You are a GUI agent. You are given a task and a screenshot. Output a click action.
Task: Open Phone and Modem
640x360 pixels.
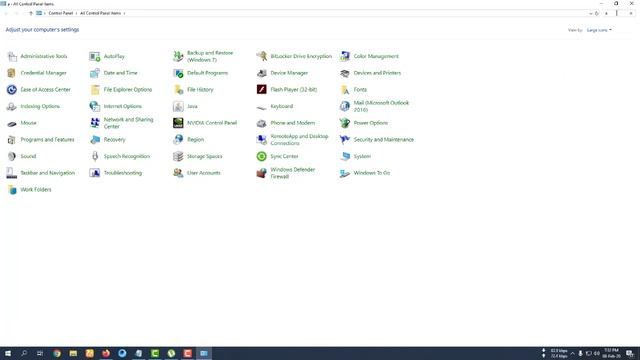tap(286, 123)
